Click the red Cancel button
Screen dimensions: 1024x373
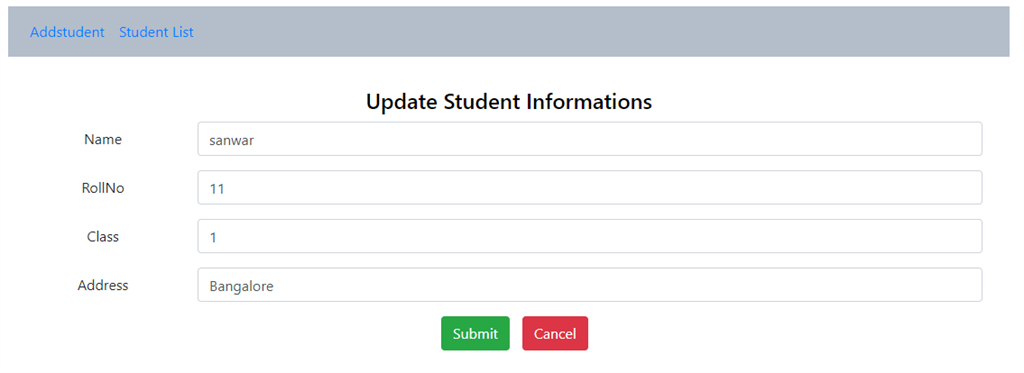pyautogui.click(x=555, y=333)
